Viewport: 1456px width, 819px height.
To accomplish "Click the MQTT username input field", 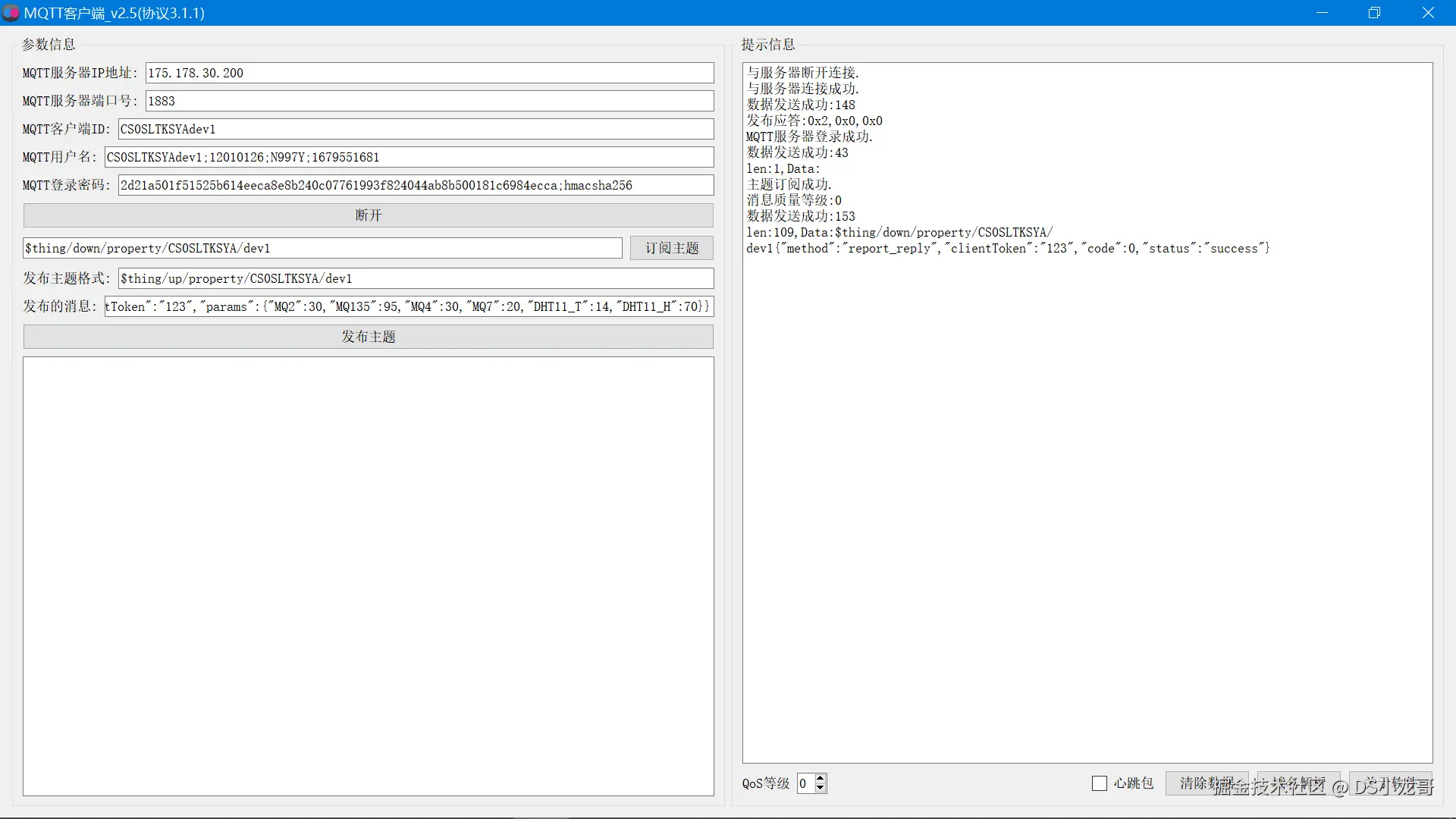I will (409, 157).
